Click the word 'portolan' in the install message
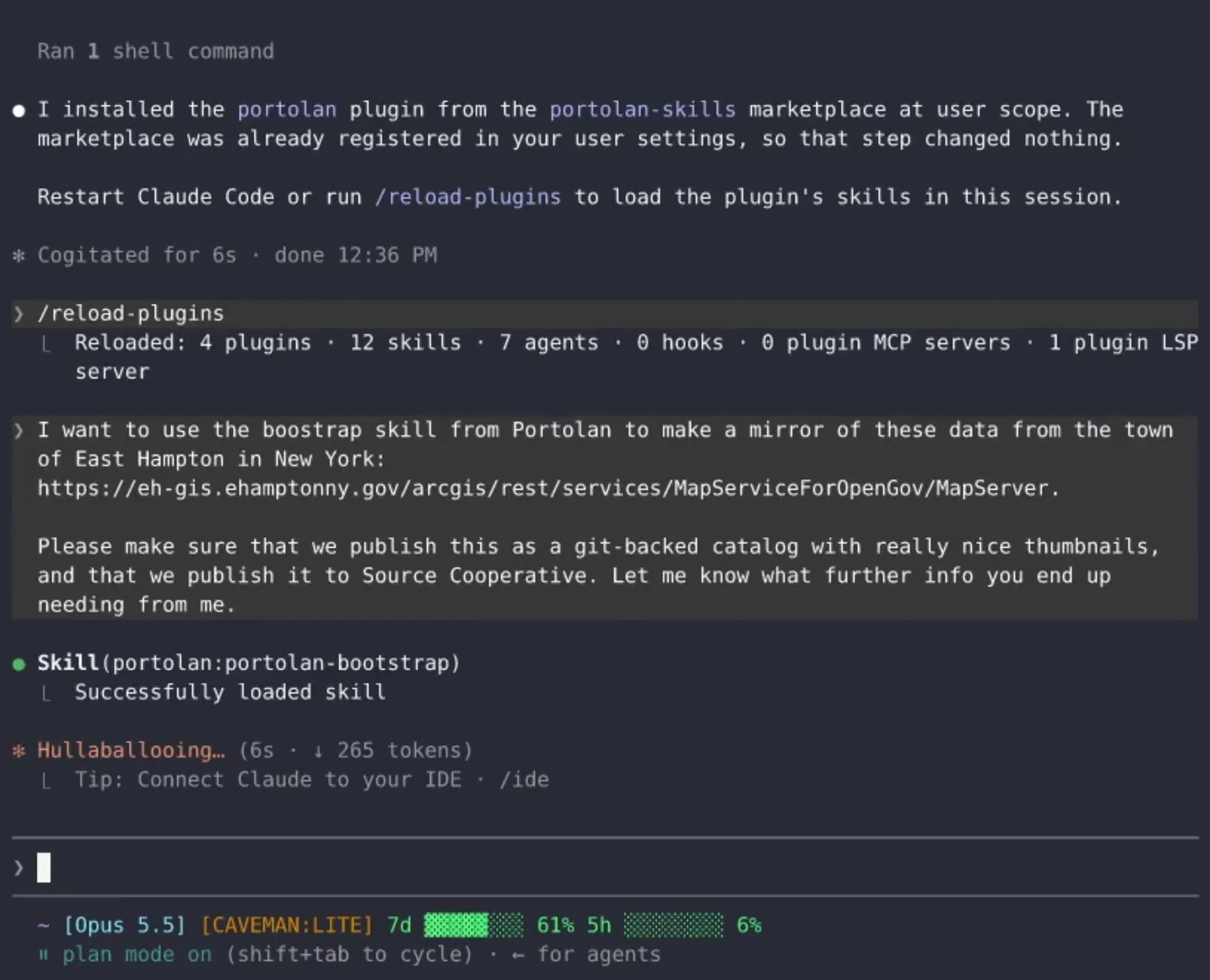 [287, 110]
